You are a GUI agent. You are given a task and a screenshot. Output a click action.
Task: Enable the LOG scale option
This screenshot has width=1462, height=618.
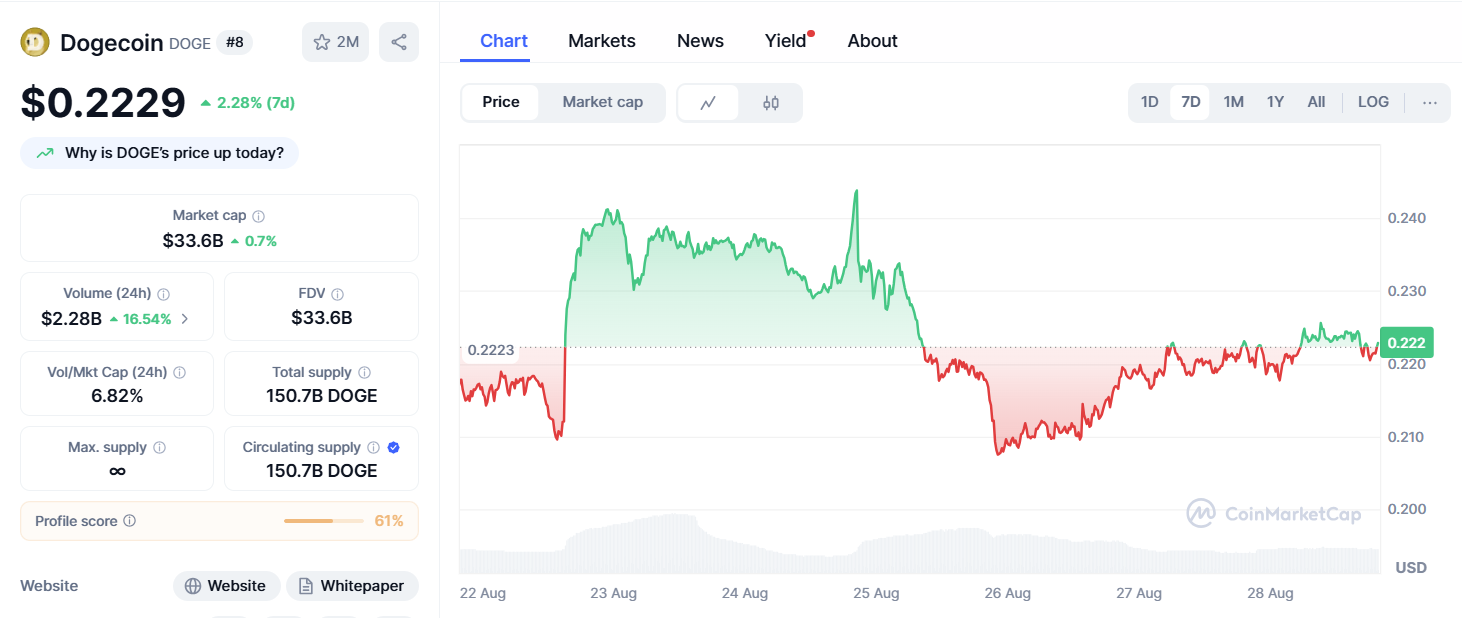coord(1372,101)
